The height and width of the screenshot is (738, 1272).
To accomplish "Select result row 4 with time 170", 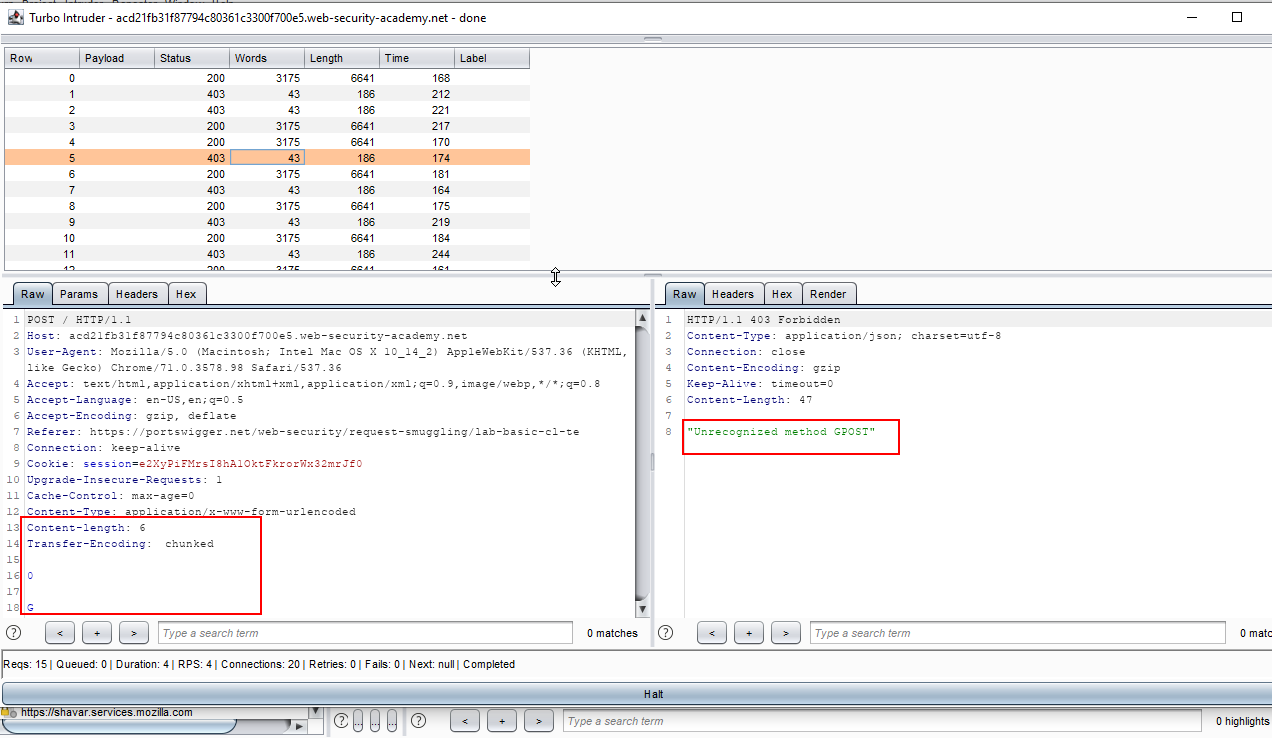I will (267, 142).
